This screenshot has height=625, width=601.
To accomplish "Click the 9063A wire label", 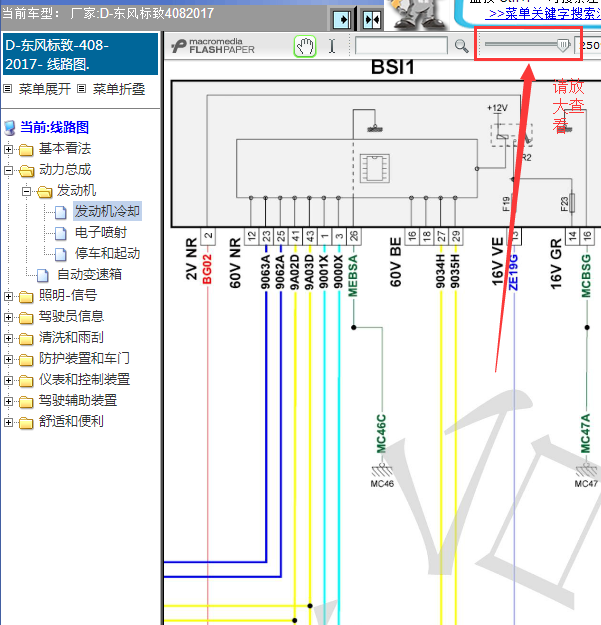I will [266, 272].
